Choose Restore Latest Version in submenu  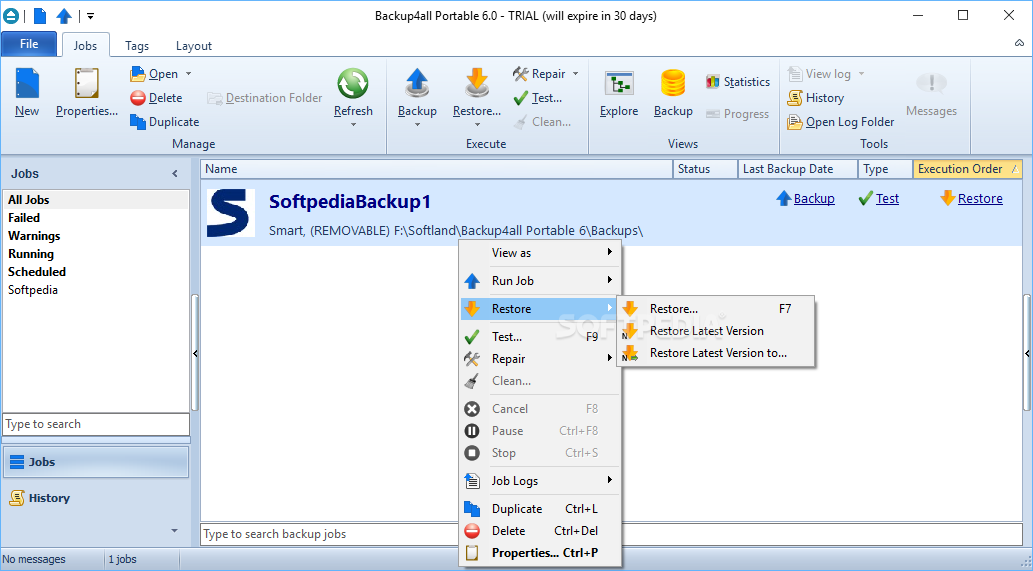(x=716, y=331)
